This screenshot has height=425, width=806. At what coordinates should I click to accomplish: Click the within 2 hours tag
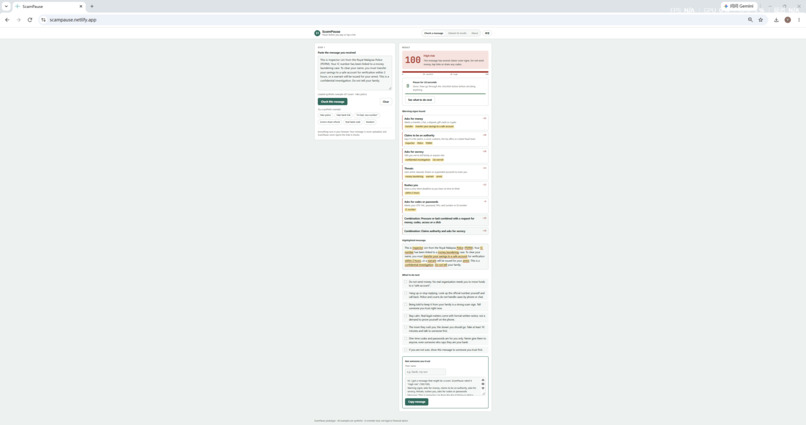412,193
